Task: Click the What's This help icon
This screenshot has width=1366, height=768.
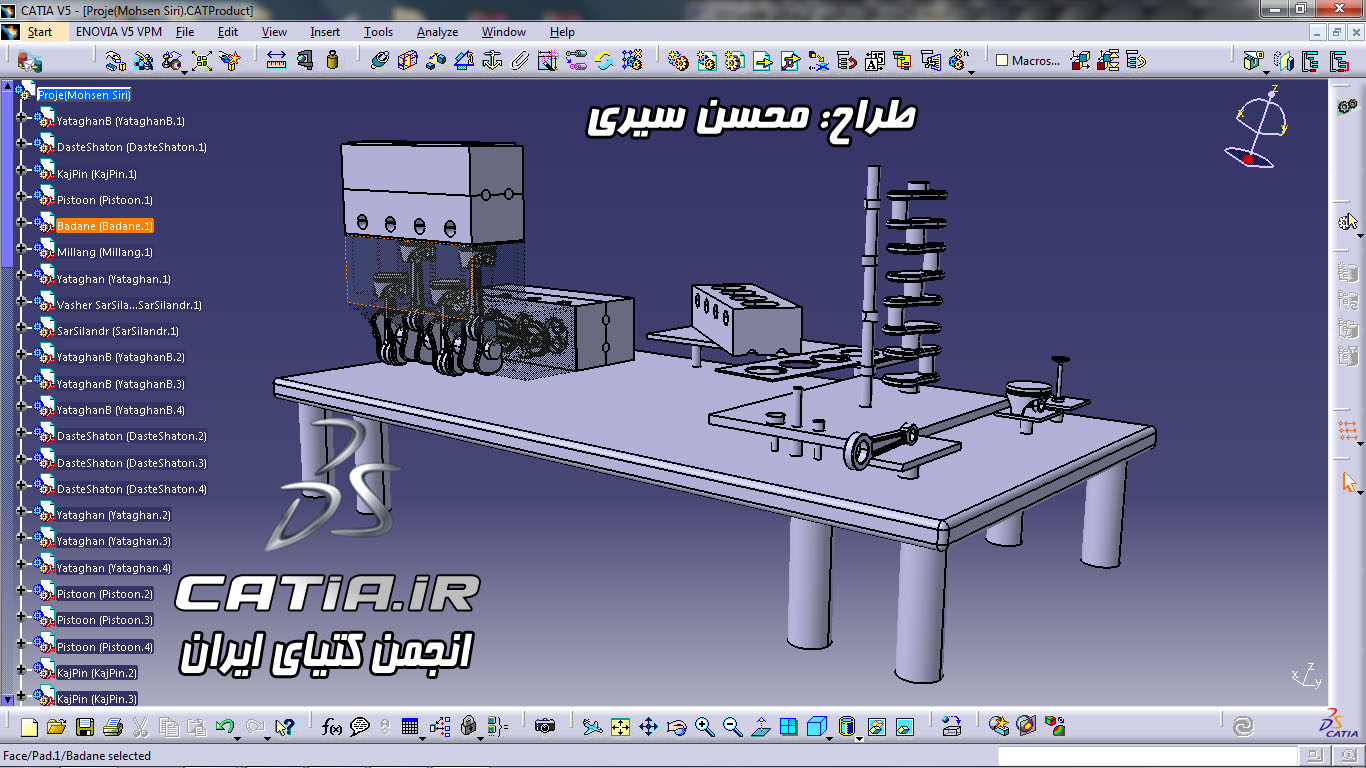Action: click(284, 727)
